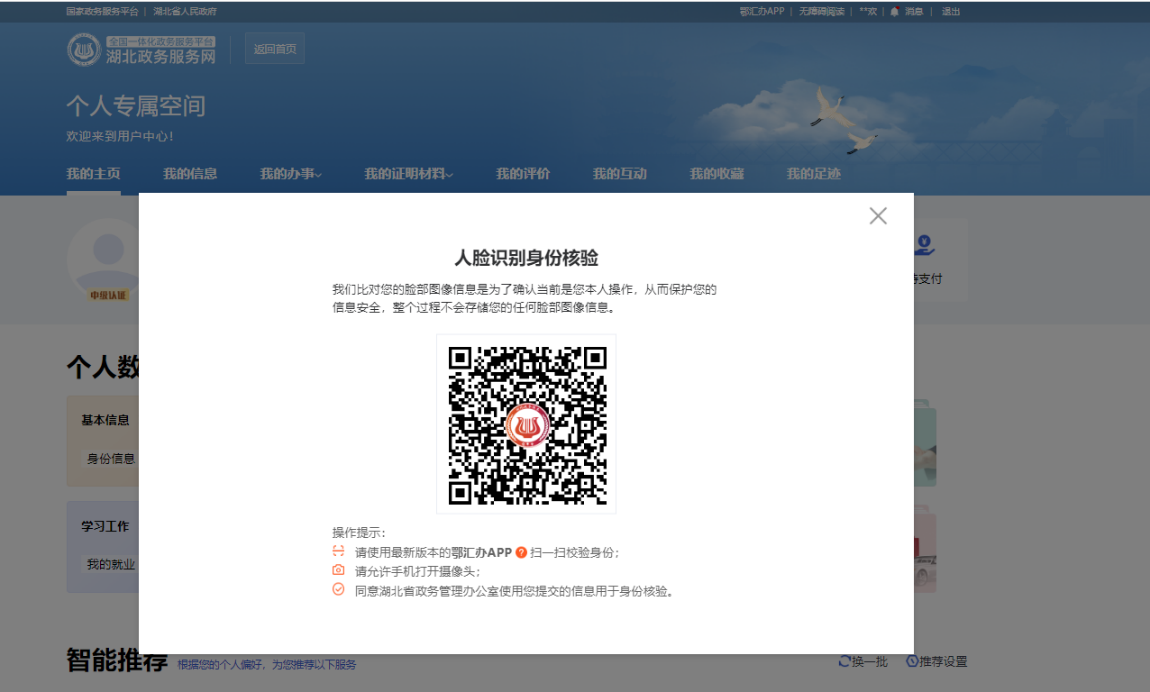This screenshot has height=692, width=1150.
Task: Click the checkmark icon beside the consent instruction
Action: [x=338, y=589]
